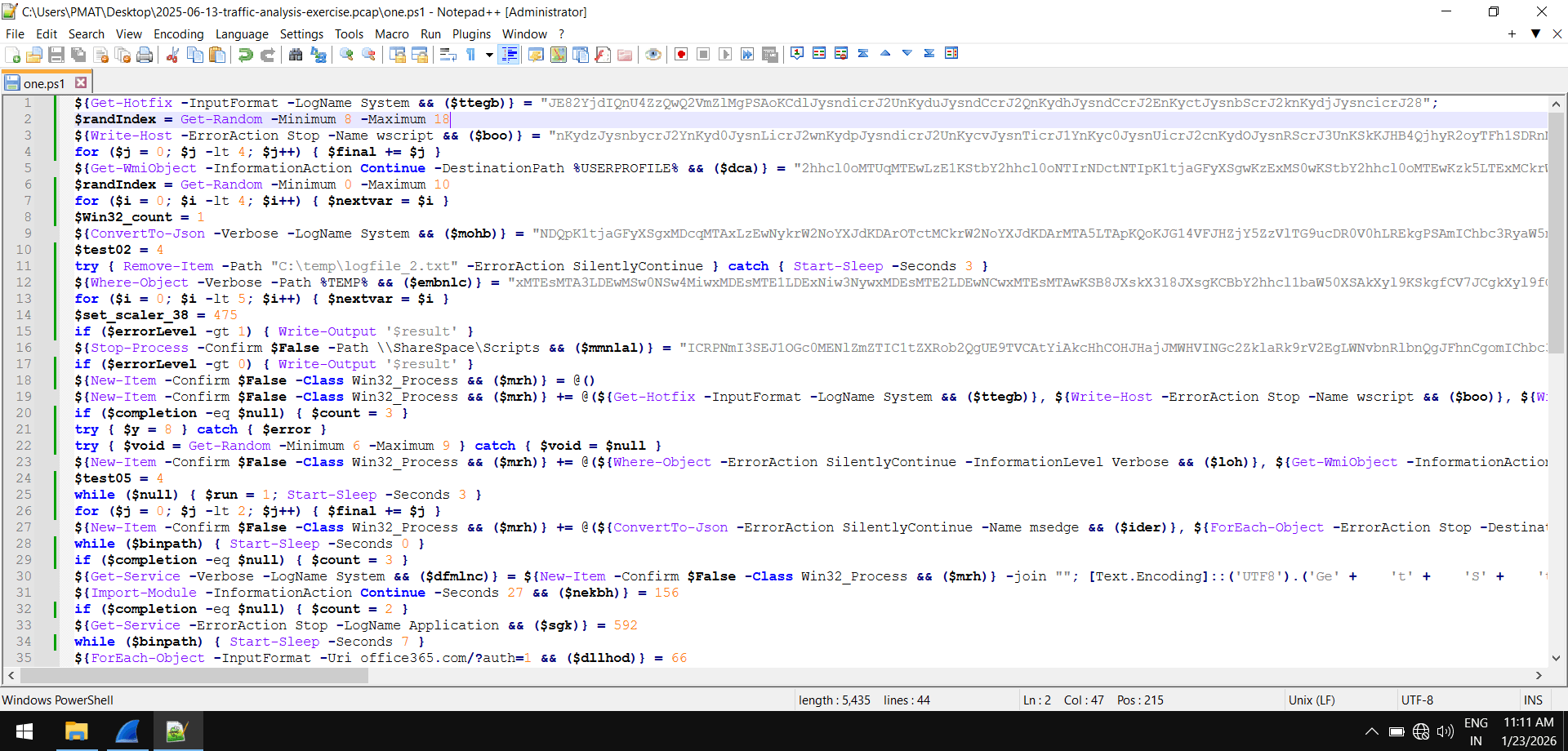This screenshot has height=751, width=1568.
Task: Enable document monitoring (eye icon)
Action: coord(653,54)
